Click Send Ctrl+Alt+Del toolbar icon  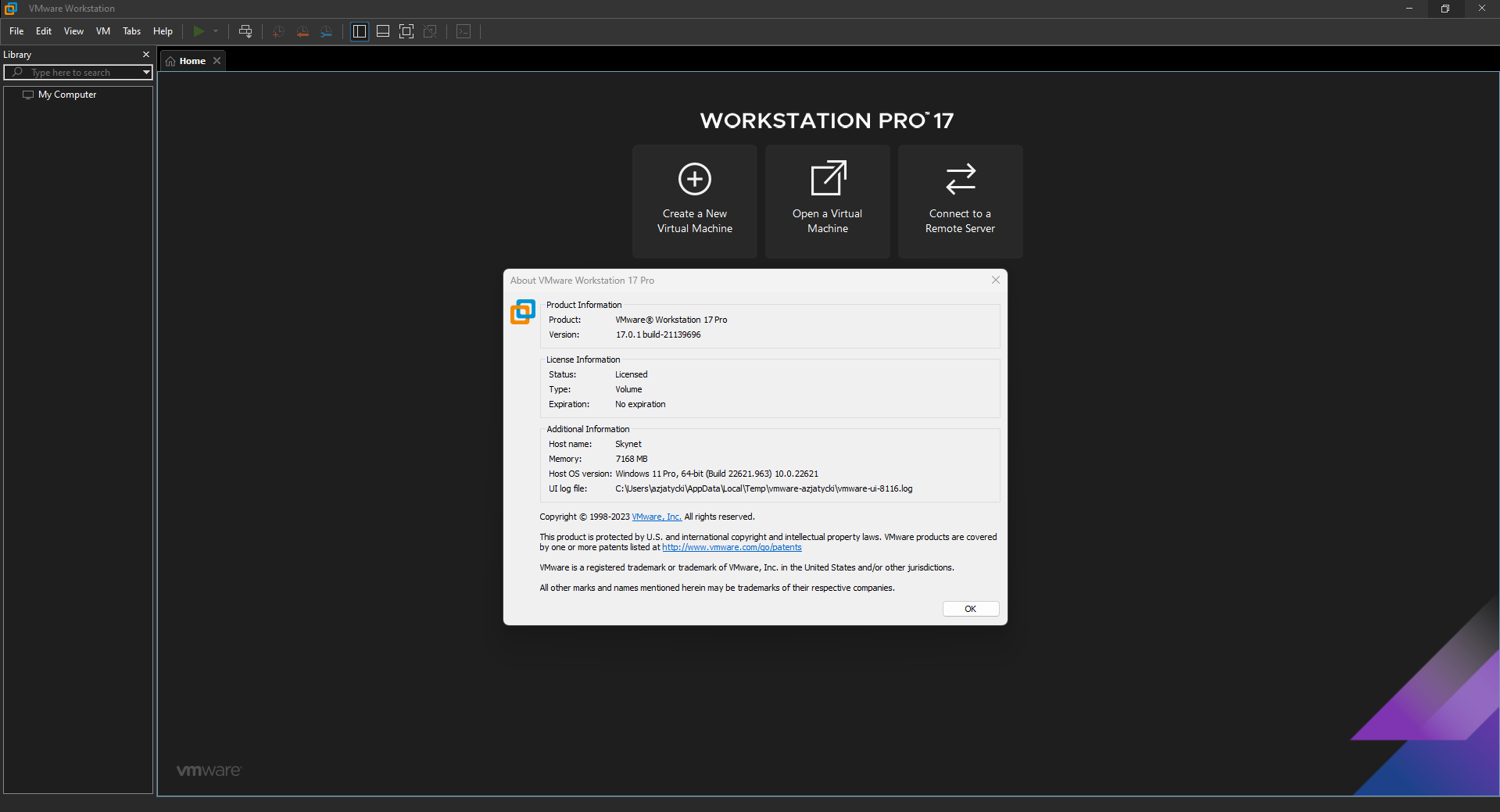245,31
